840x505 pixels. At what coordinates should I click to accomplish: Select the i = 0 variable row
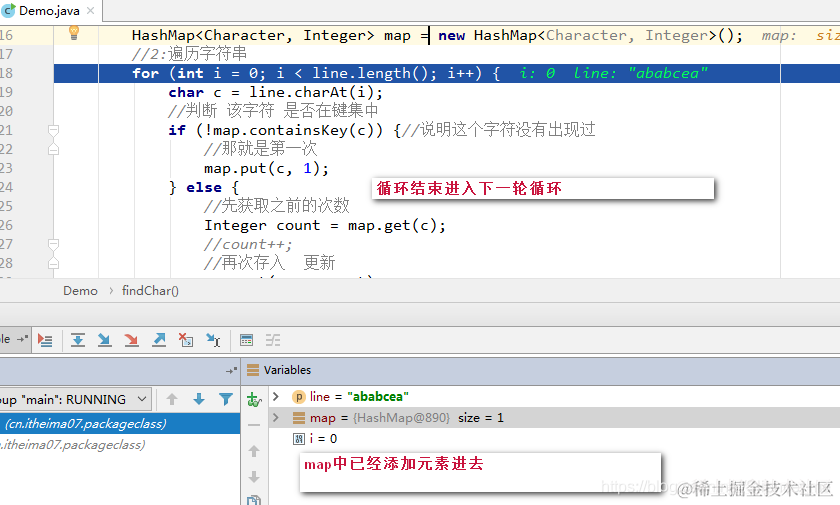click(554, 439)
